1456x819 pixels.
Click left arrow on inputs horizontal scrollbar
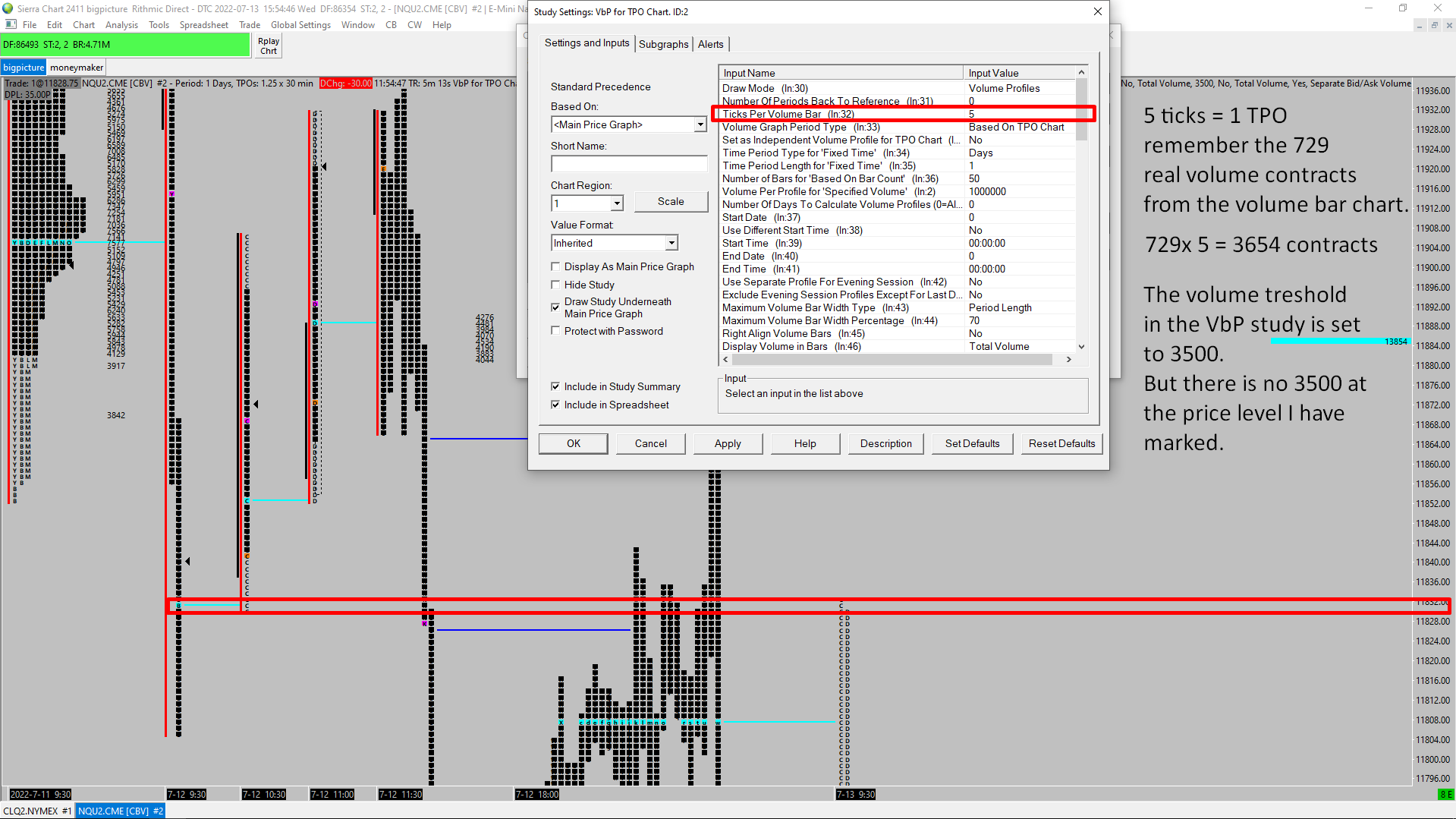725,360
